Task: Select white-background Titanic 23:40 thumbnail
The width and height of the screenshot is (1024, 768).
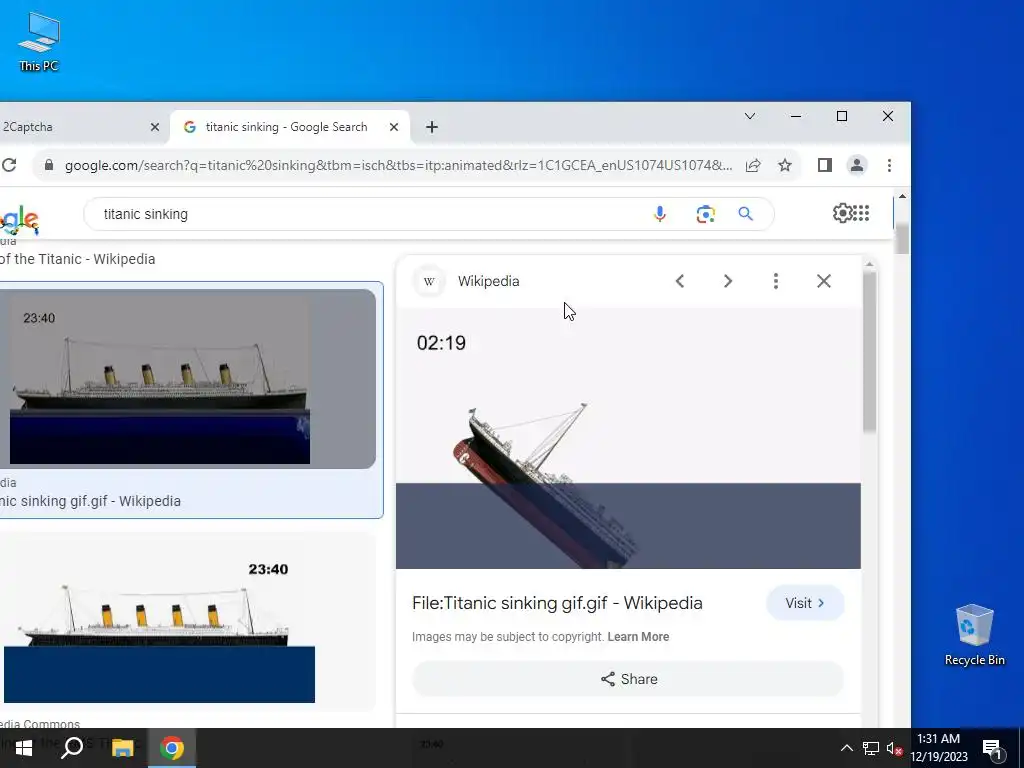Action: click(187, 622)
